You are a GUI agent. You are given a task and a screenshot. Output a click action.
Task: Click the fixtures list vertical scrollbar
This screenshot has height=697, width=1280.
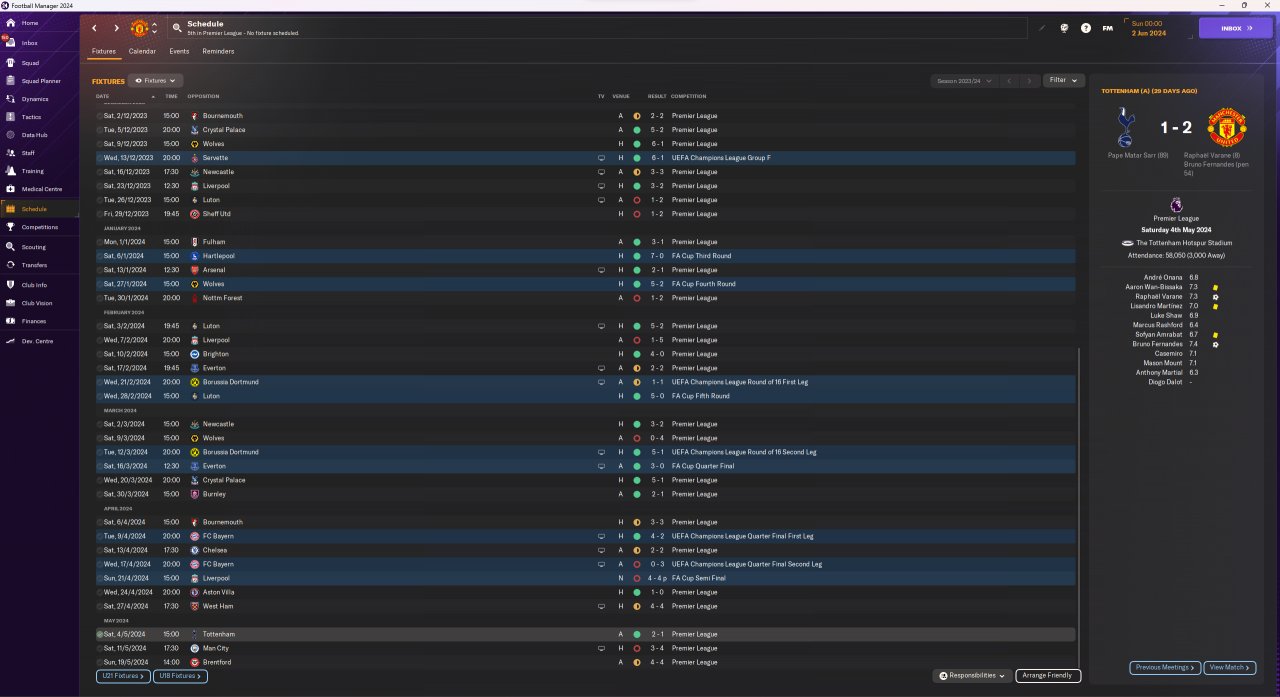(x=1080, y=507)
